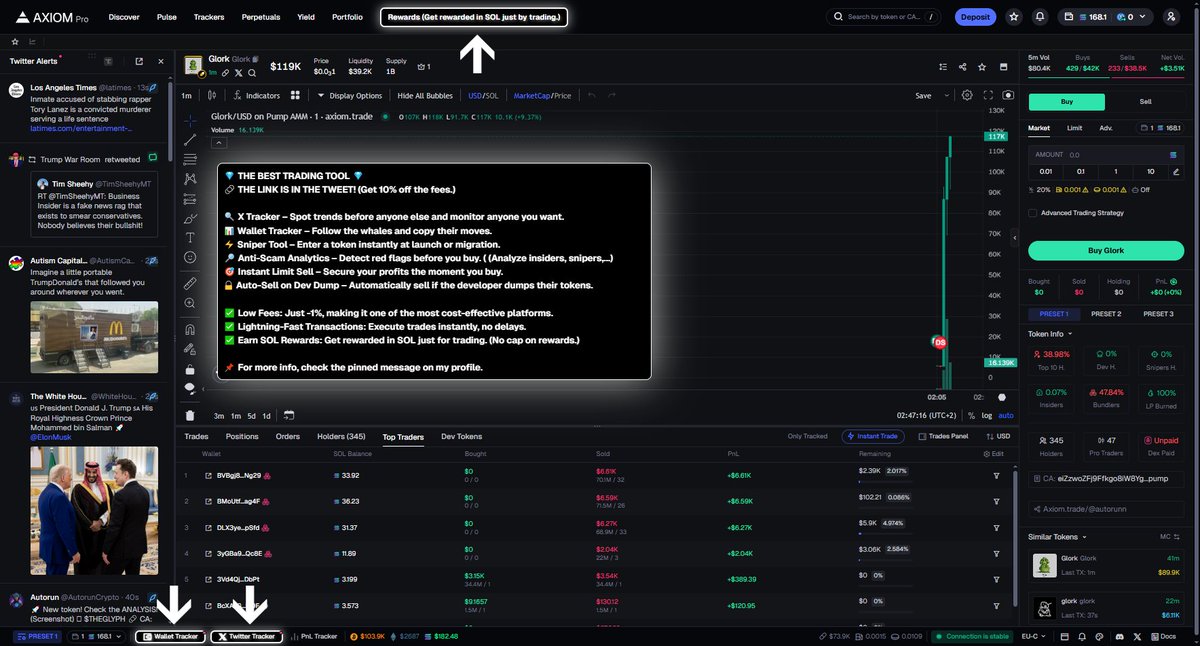Viewport: 1200px width, 646px height.
Task: Expand the Token Info section
Action: click(x=1049, y=334)
